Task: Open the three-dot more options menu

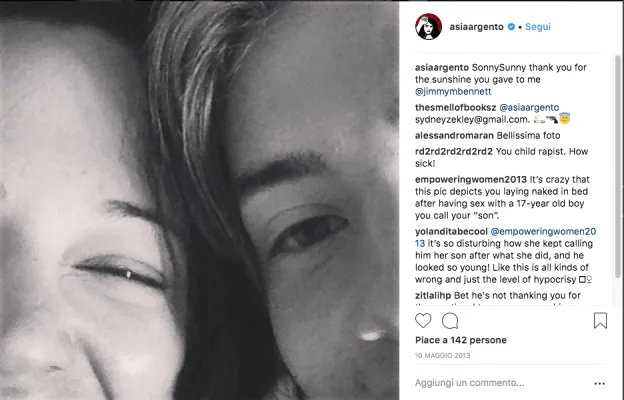Action: tap(599, 384)
